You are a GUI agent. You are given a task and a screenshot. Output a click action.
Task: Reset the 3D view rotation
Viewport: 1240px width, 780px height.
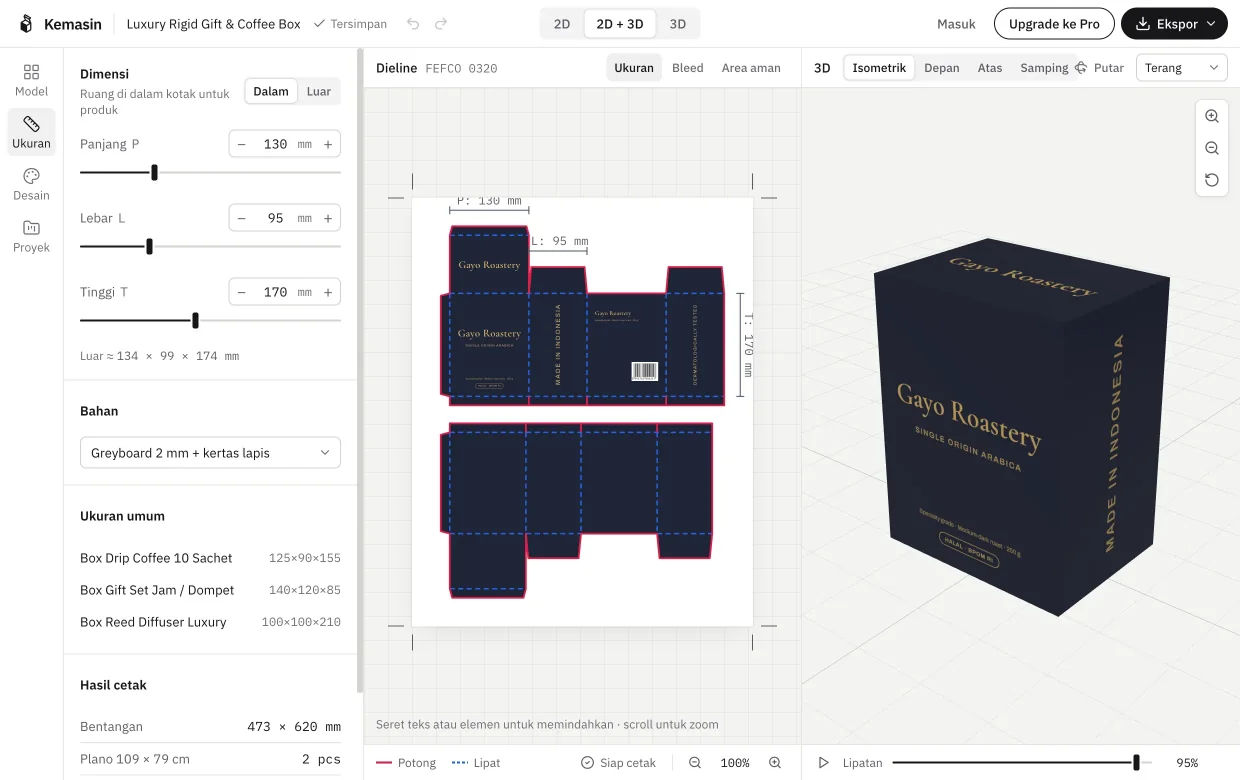1212,180
